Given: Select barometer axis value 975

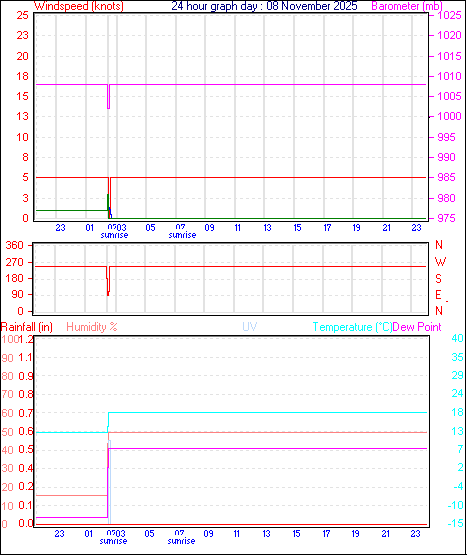Looking at the screenshot, I should click(446, 218).
